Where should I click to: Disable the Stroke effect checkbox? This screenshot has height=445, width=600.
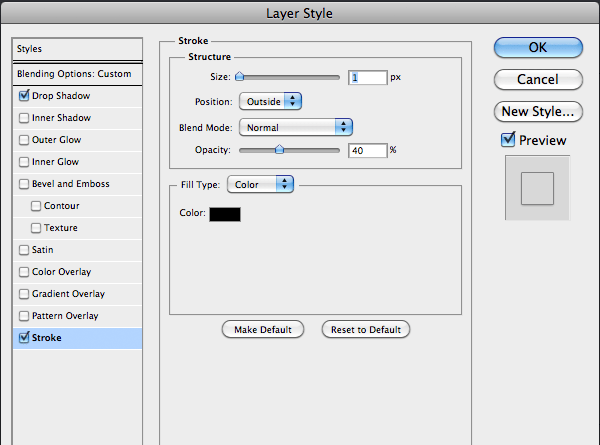coord(24,337)
